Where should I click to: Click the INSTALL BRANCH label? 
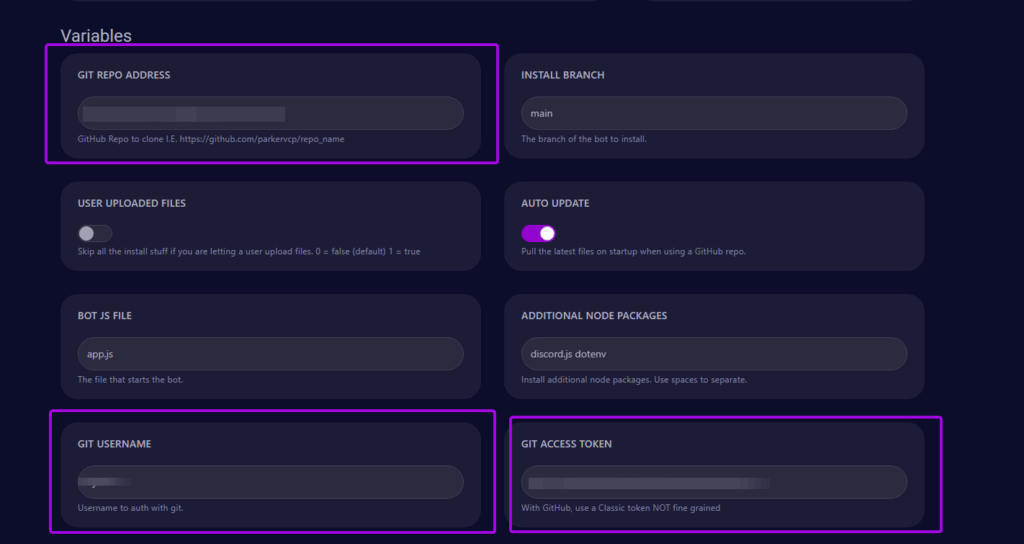562,75
